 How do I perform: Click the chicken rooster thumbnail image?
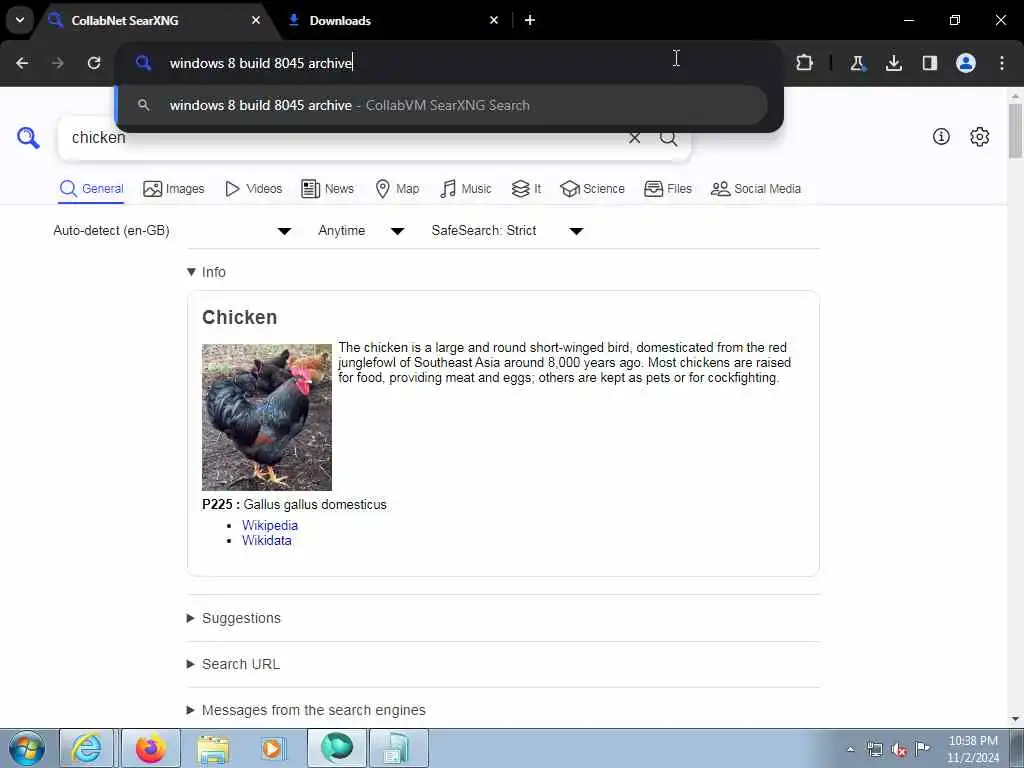pos(266,417)
